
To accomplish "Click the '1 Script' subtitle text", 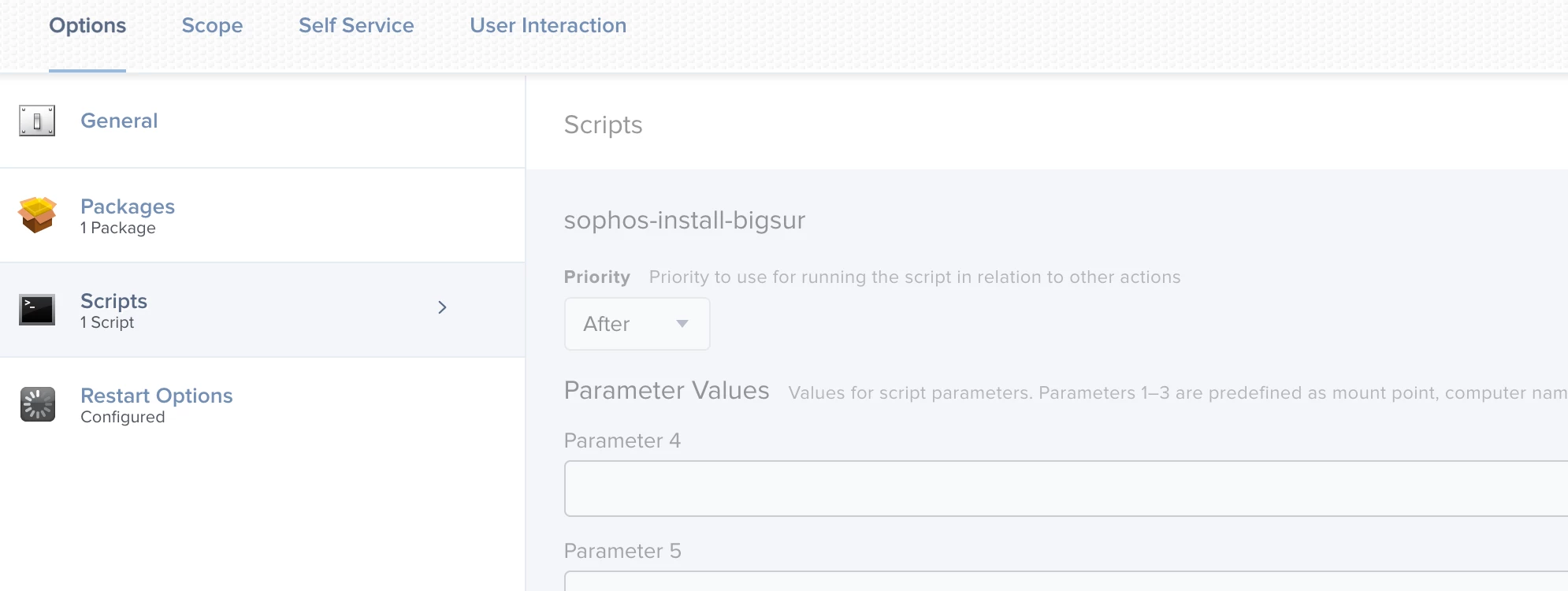I will (x=107, y=323).
